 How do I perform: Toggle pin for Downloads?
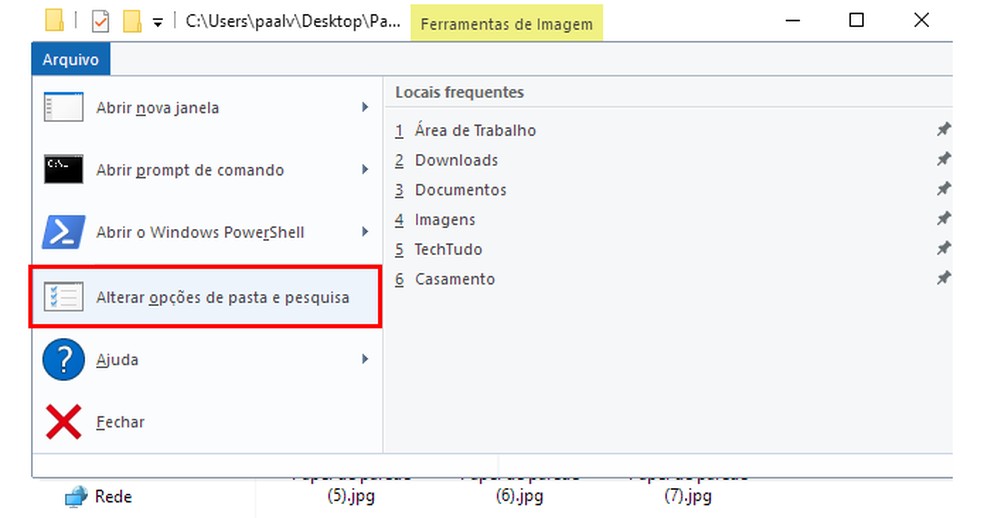pos(943,159)
